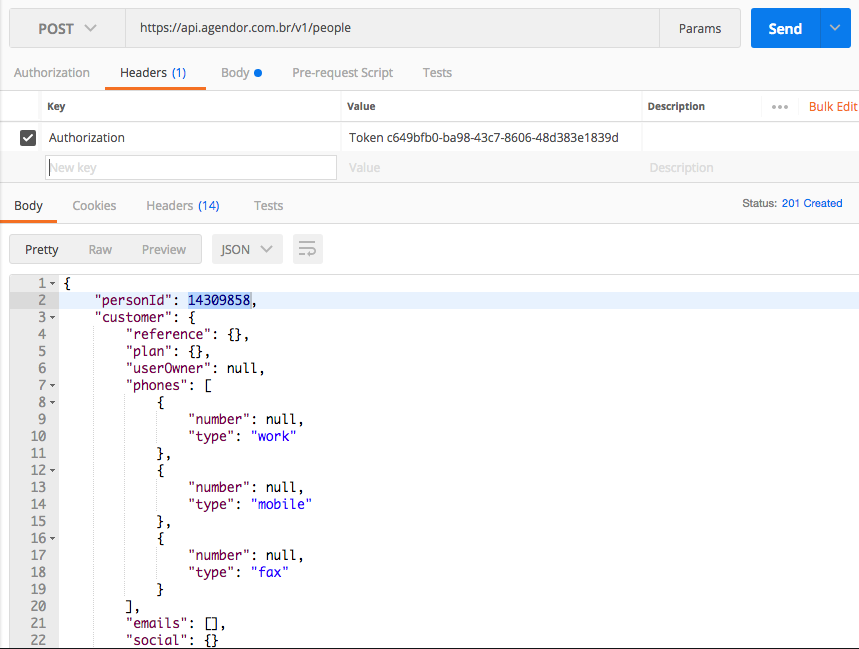Switch to the request Tests tab
This screenshot has width=859, height=649.
[x=437, y=73]
